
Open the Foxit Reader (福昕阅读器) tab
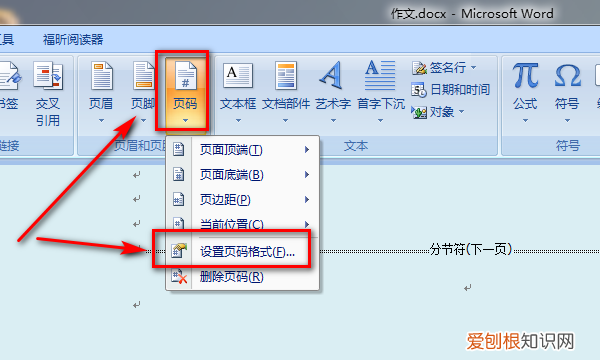click(x=73, y=39)
